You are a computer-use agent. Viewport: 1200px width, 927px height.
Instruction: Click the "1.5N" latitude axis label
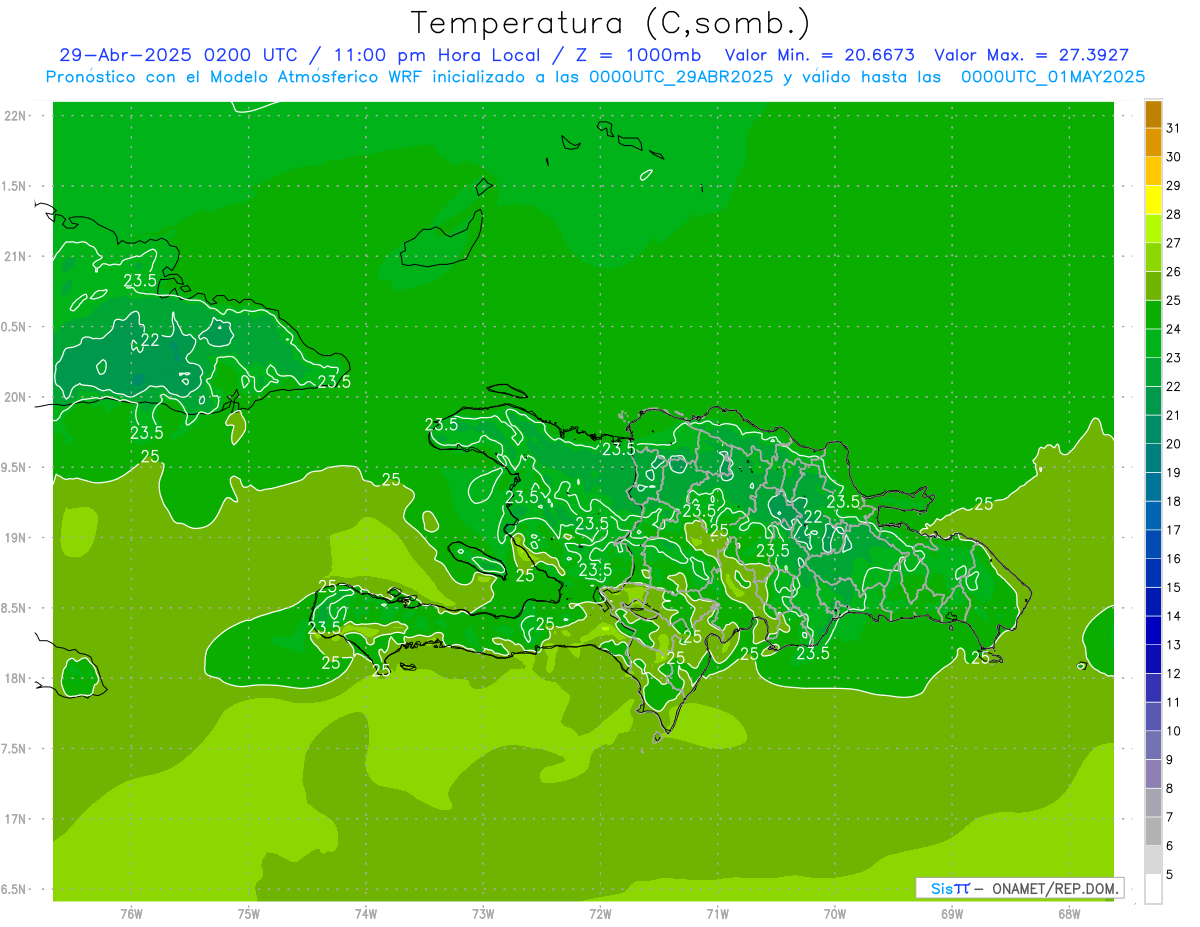point(15,186)
